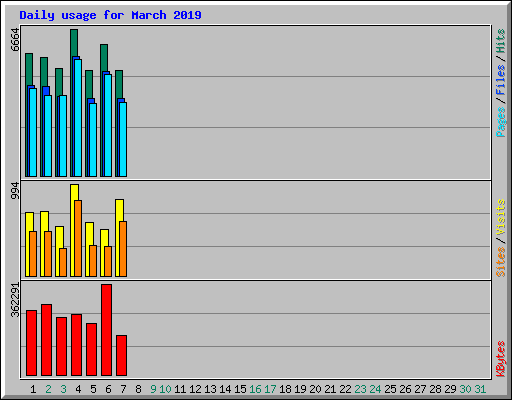This screenshot has width=512, height=400.
Task: Click the red KBytes bar for day 1
Action: [31, 343]
